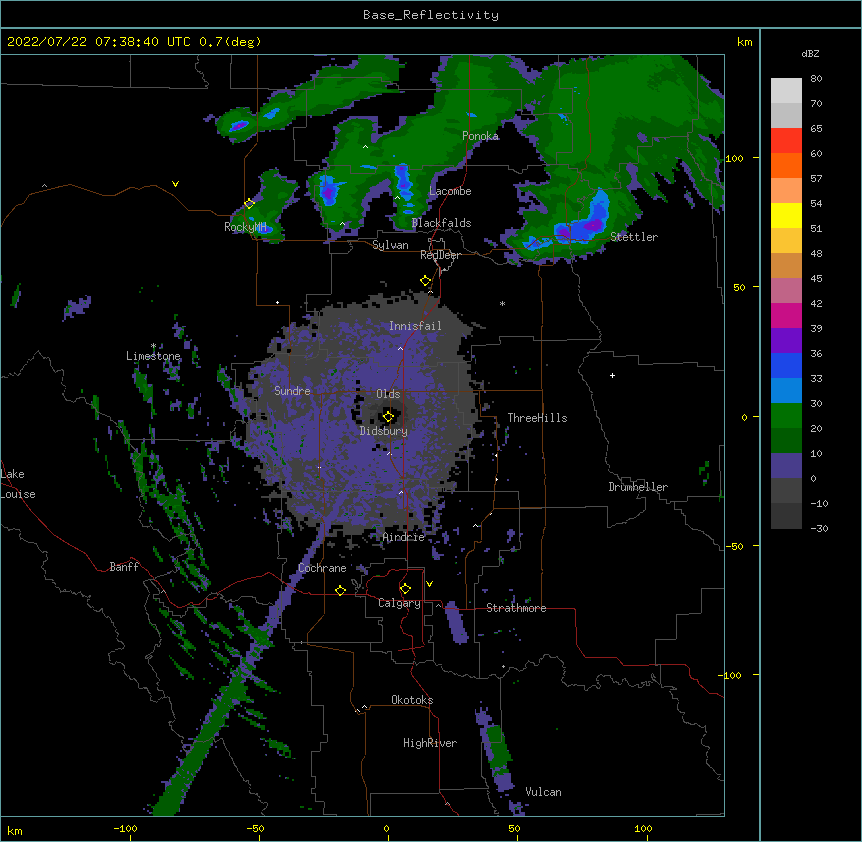Select the Didsbury label
Screen dimensions: 862x842
[x=384, y=431]
